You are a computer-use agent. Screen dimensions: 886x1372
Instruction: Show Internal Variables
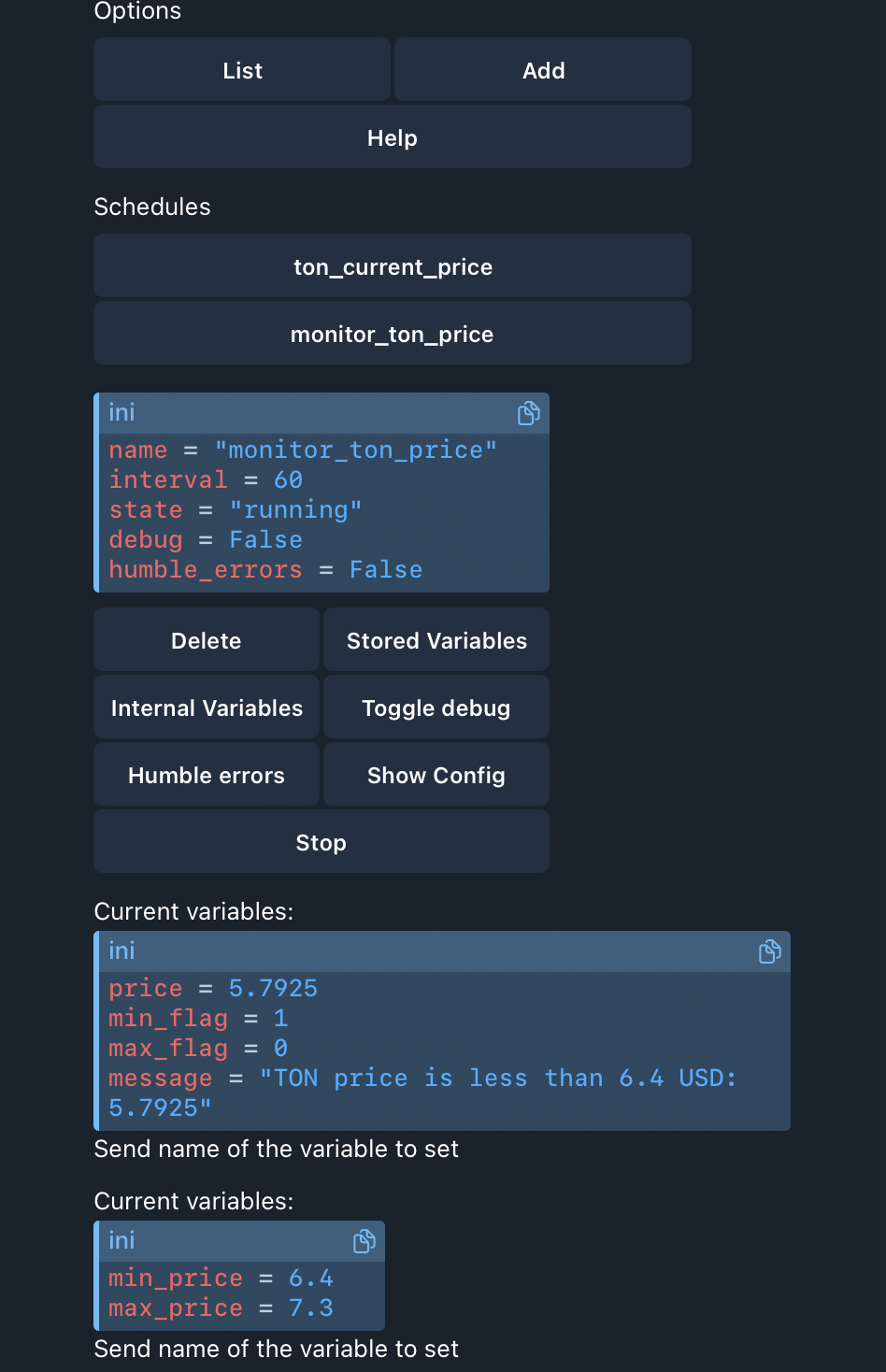click(206, 707)
